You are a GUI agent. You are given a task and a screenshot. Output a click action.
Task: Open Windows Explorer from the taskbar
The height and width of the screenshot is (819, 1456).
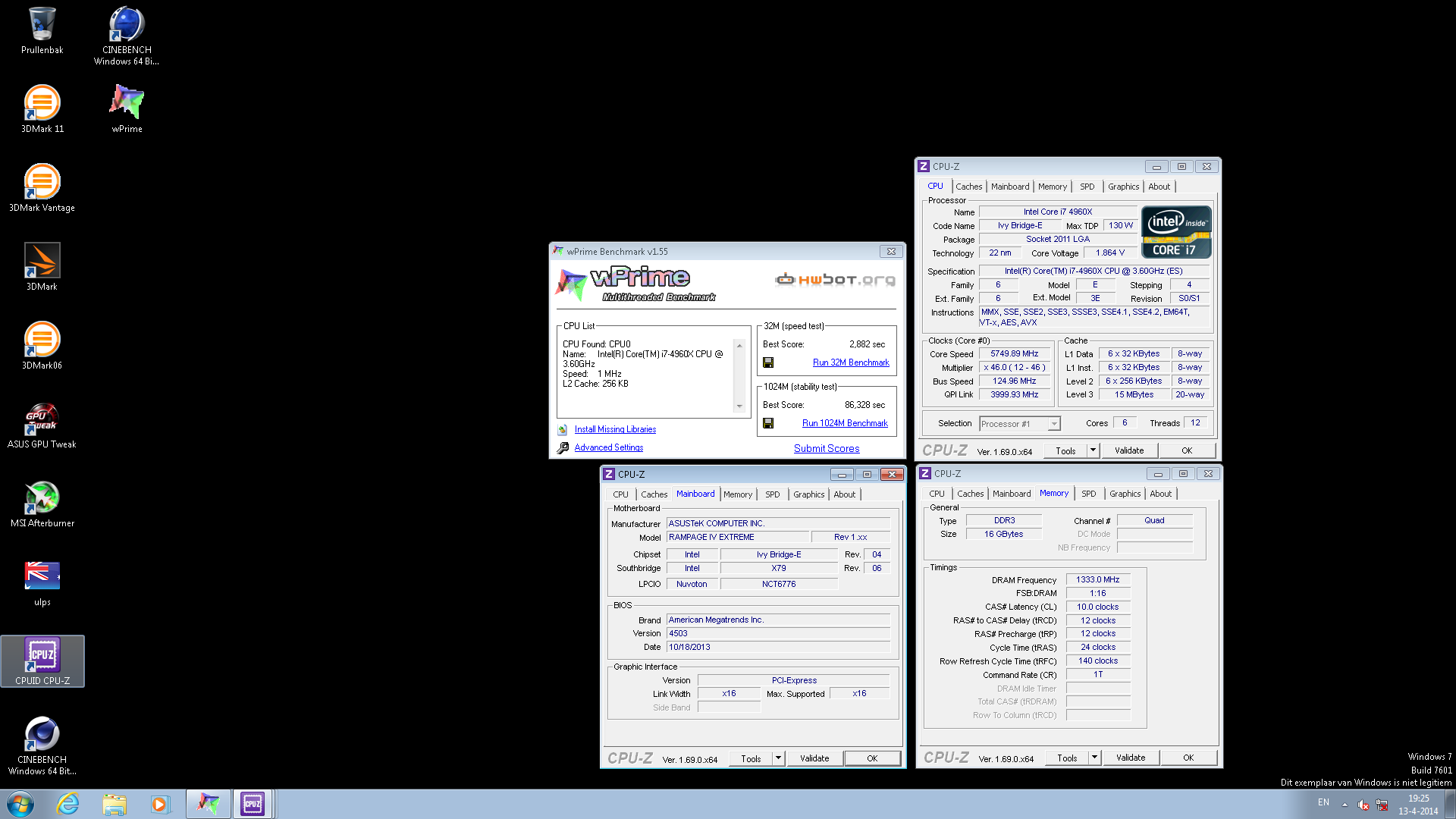click(115, 804)
